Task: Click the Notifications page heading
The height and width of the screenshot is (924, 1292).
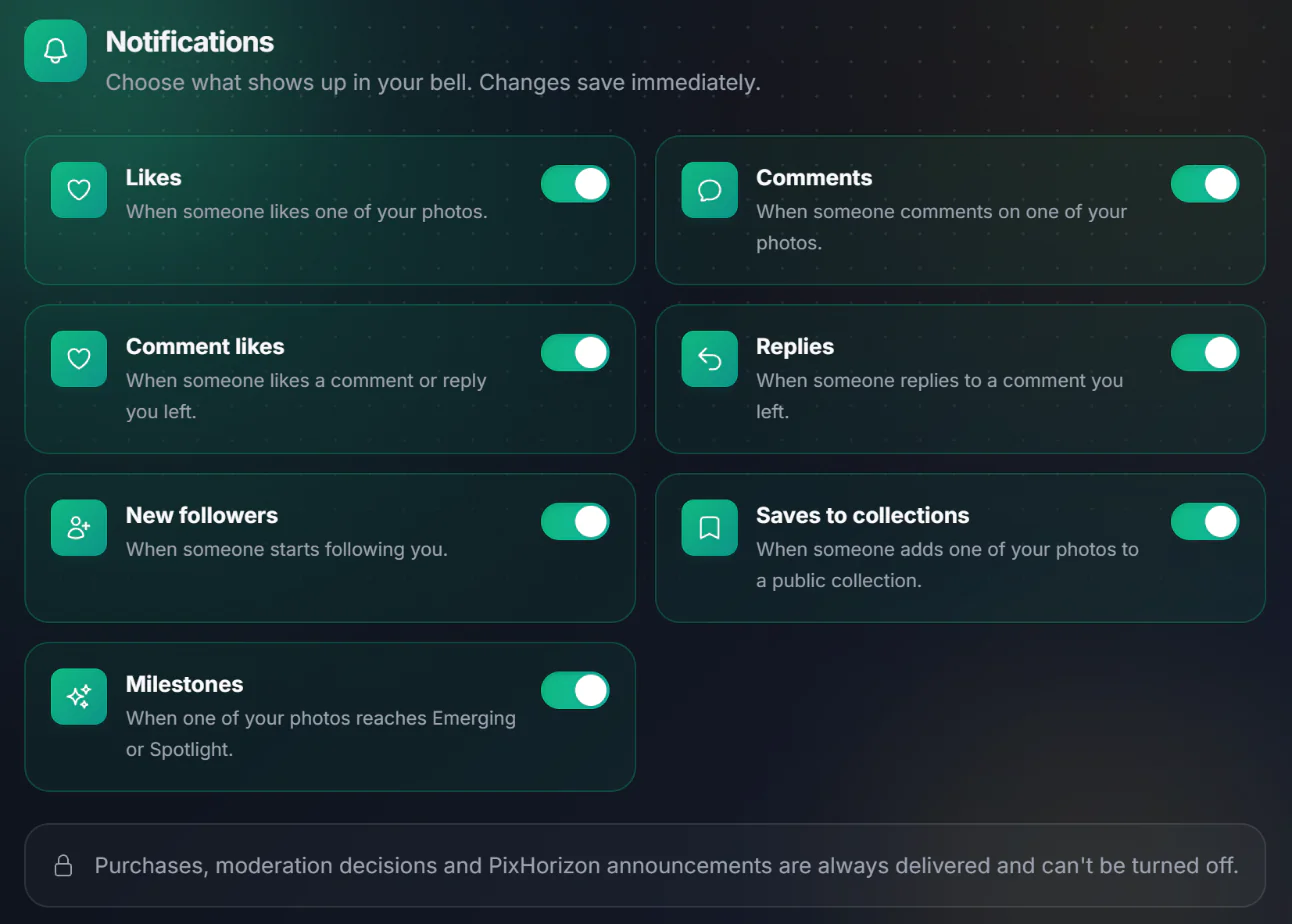Action: coord(190,42)
